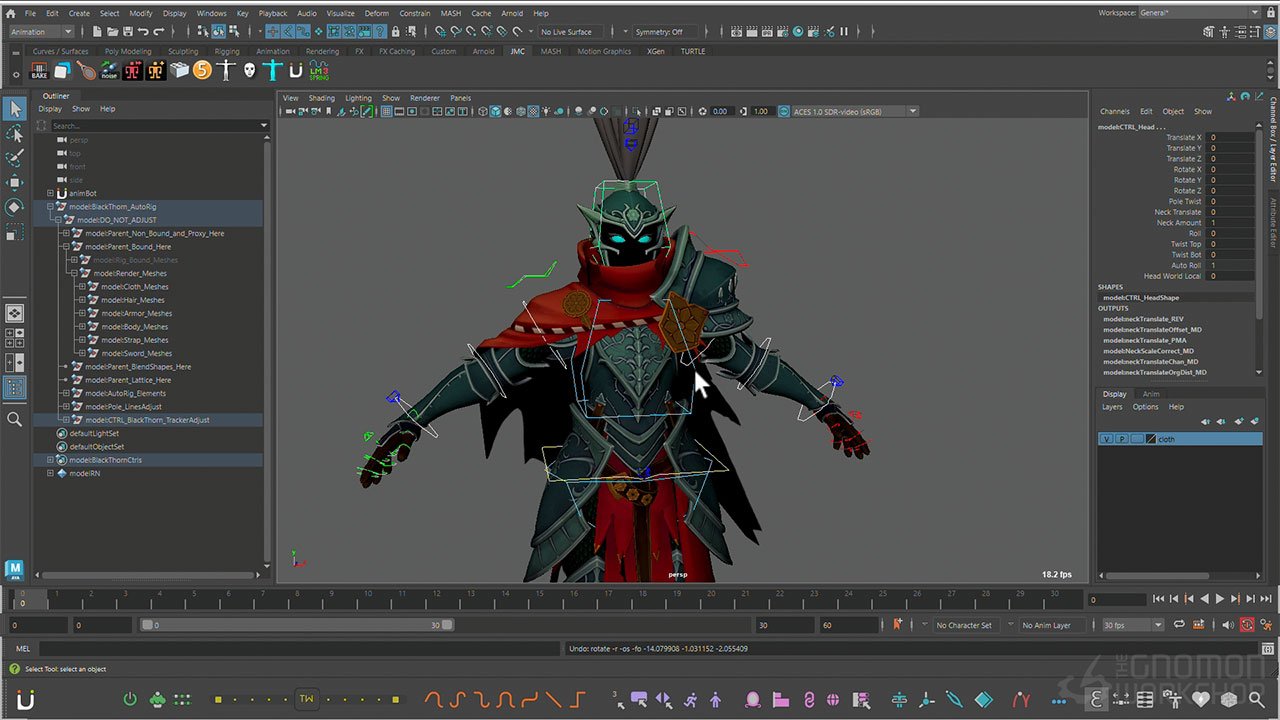The image size is (1280, 720).
Task: Launch the LM Spring shelf tool
Action: [319, 71]
